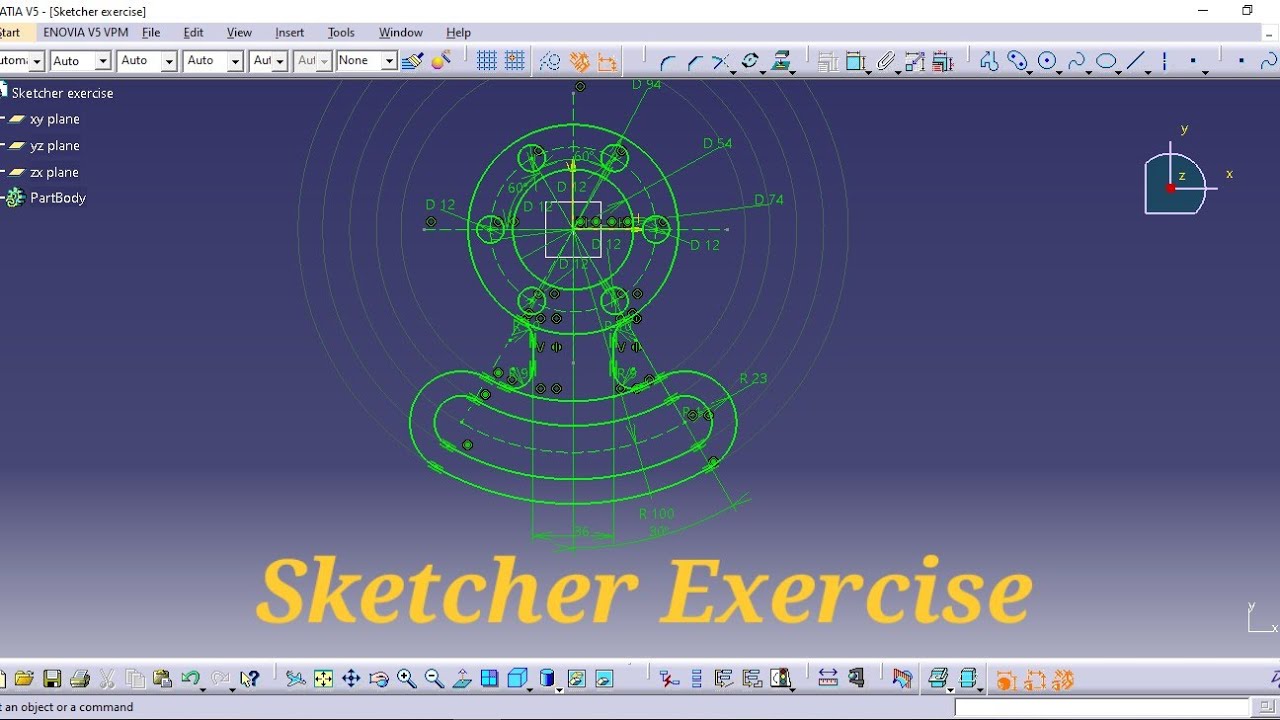1280x720 pixels.
Task: Open the Tools menu
Action: tap(341, 32)
